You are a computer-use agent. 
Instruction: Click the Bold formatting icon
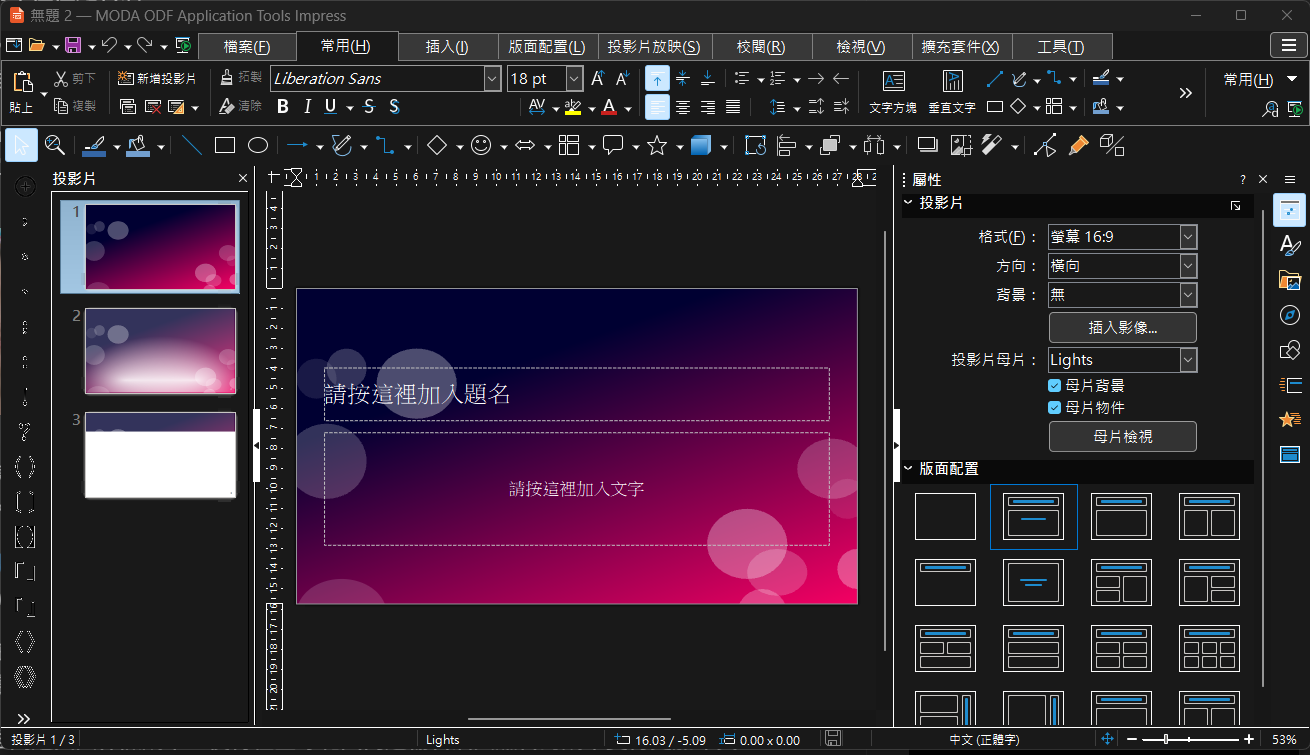tap(283, 107)
